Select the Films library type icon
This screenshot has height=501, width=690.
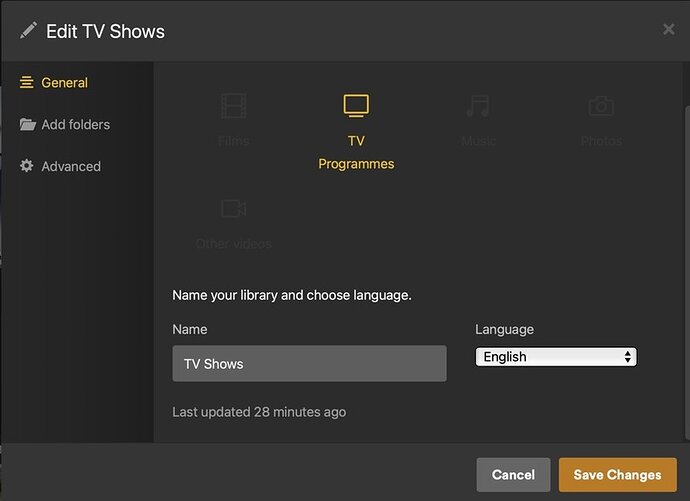[x=233, y=106]
